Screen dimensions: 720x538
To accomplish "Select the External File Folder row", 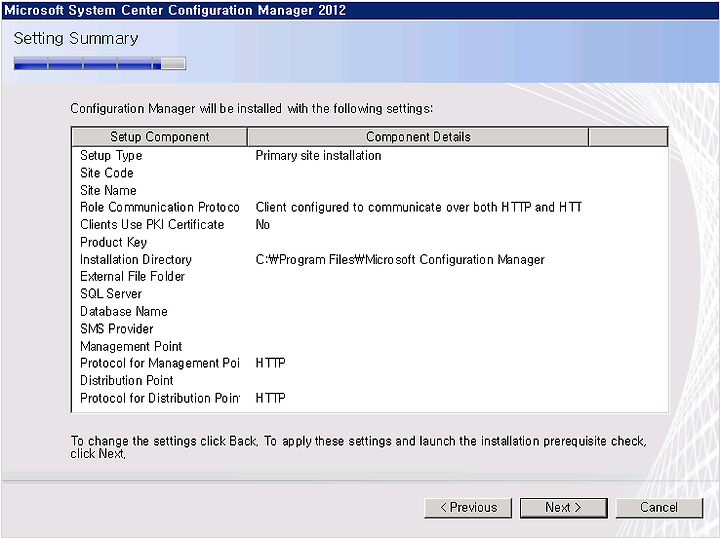I will (370, 277).
